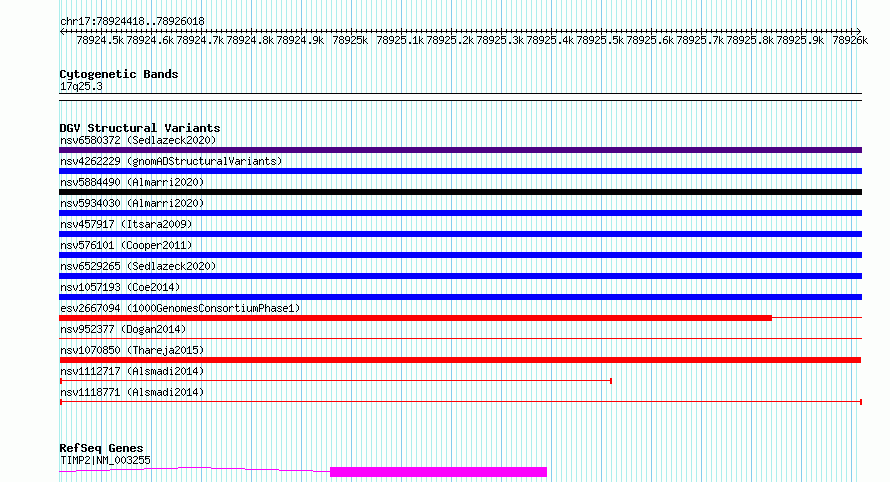
Task: Click the ruler's left arrow end
Action: 62,31
